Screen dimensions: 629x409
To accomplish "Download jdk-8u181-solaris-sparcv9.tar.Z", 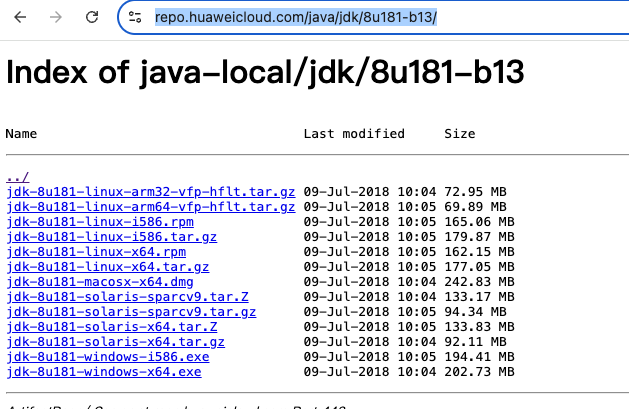I will pos(128,297).
